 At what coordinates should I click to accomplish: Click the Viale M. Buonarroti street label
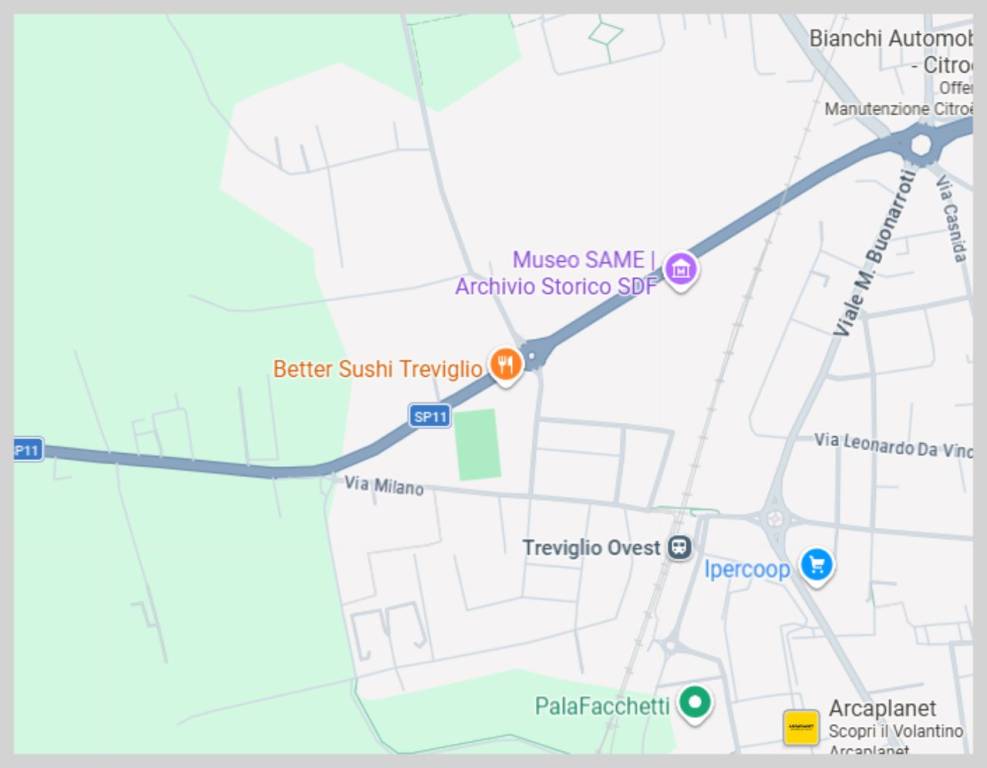[874, 253]
